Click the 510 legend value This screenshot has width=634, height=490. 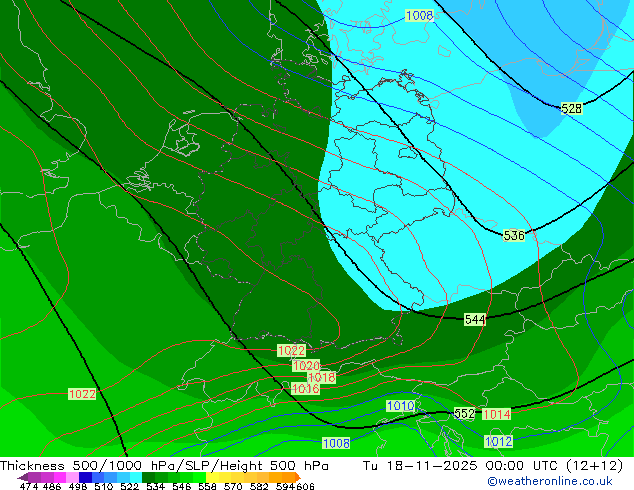(104, 486)
